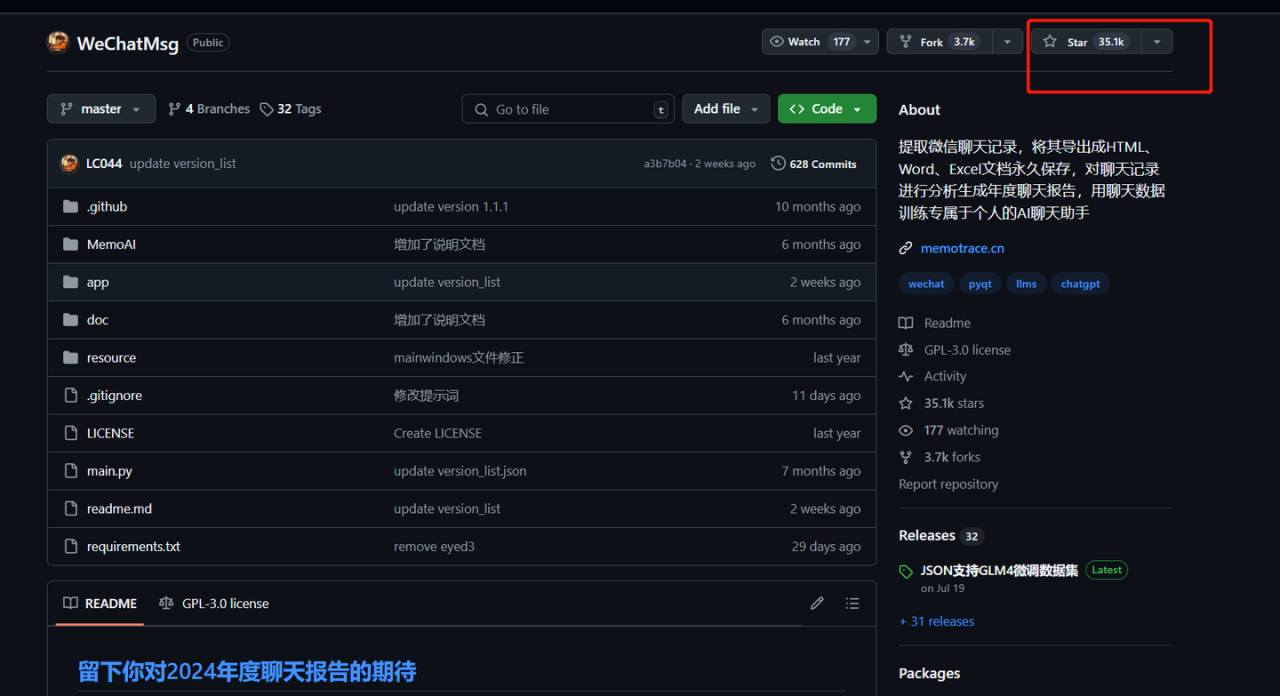Click the Fork button
The height and width of the screenshot is (696, 1280).
pos(940,42)
